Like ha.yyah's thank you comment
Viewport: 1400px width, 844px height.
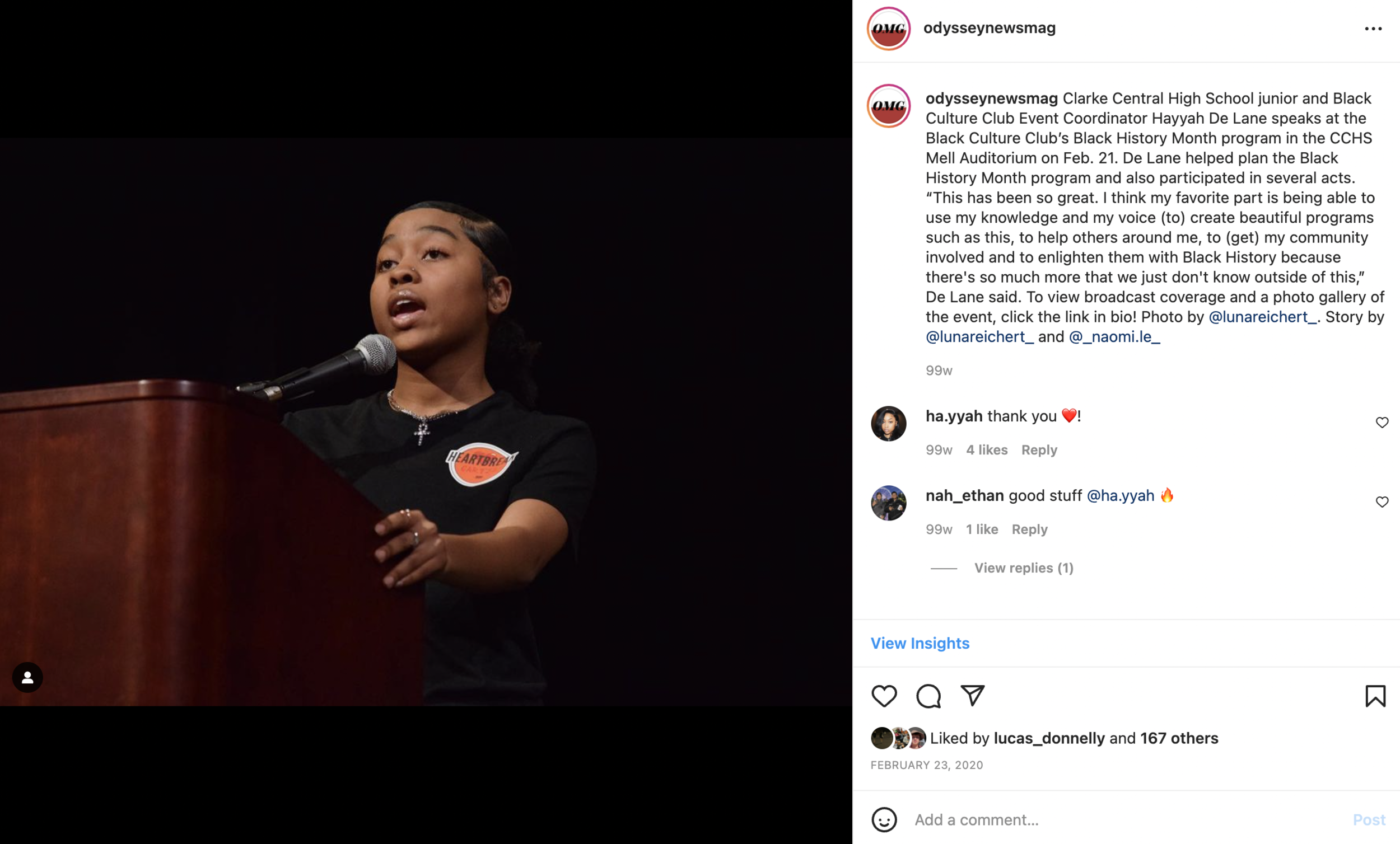click(x=1382, y=423)
